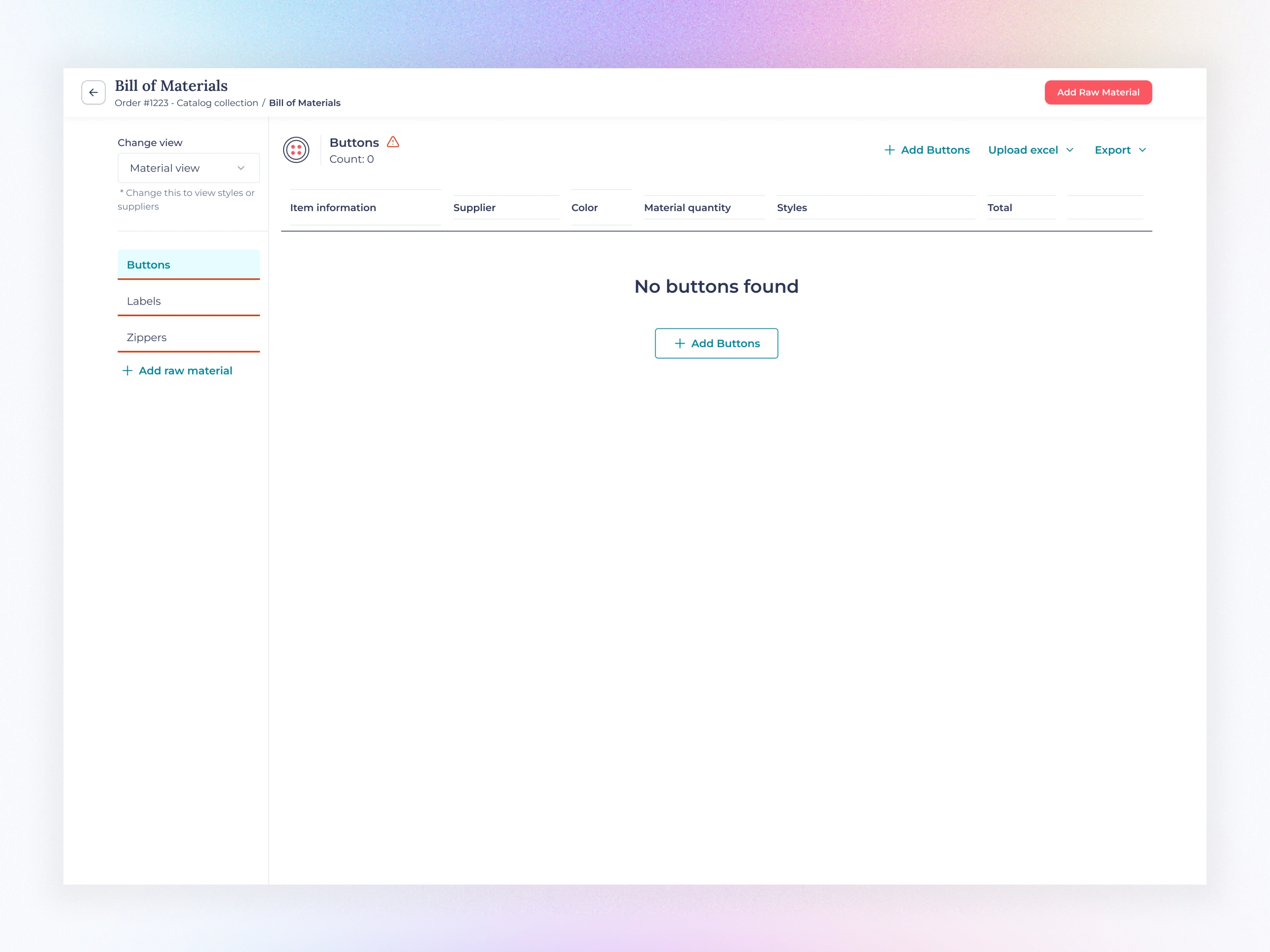Click the outlined Add Buttons button
1270x952 pixels.
click(x=716, y=343)
